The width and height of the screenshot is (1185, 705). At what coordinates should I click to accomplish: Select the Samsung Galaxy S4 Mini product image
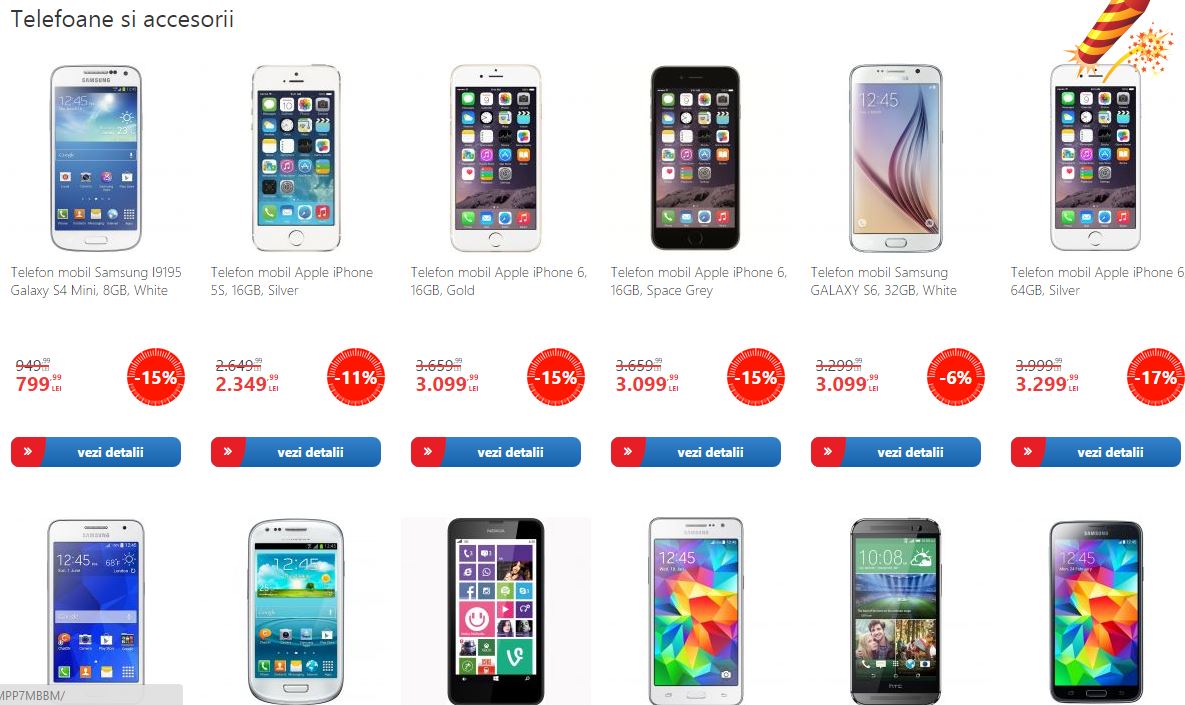coord(96,158)
